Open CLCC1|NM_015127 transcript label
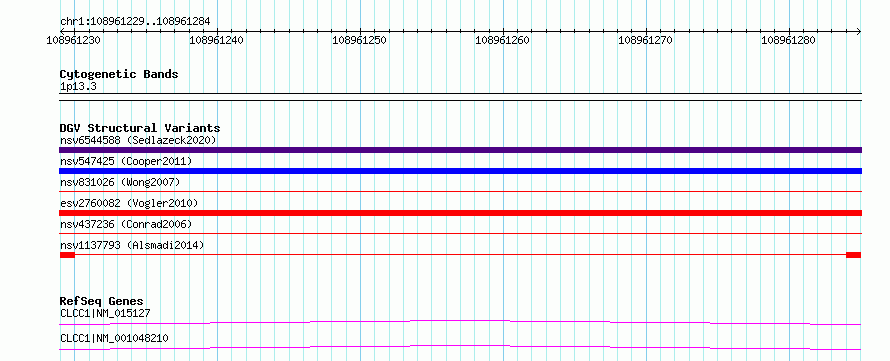Image resolution: width=890 pixels, height=361 pixels. point(105,313)
